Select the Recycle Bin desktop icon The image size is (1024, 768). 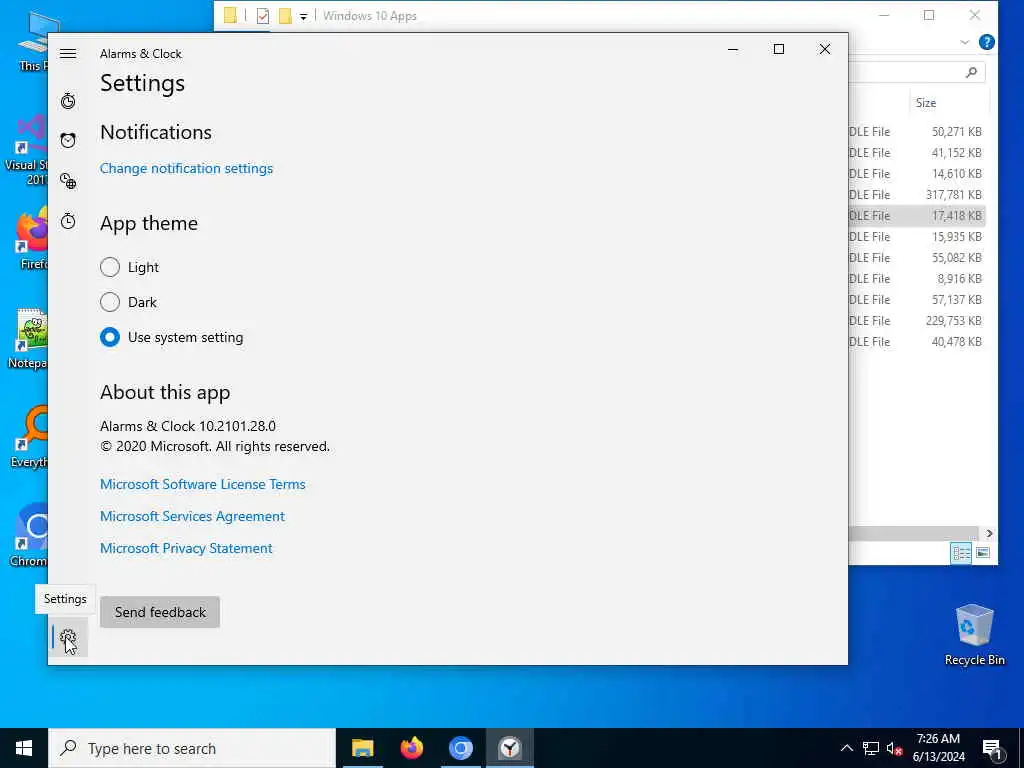point(974,634)
